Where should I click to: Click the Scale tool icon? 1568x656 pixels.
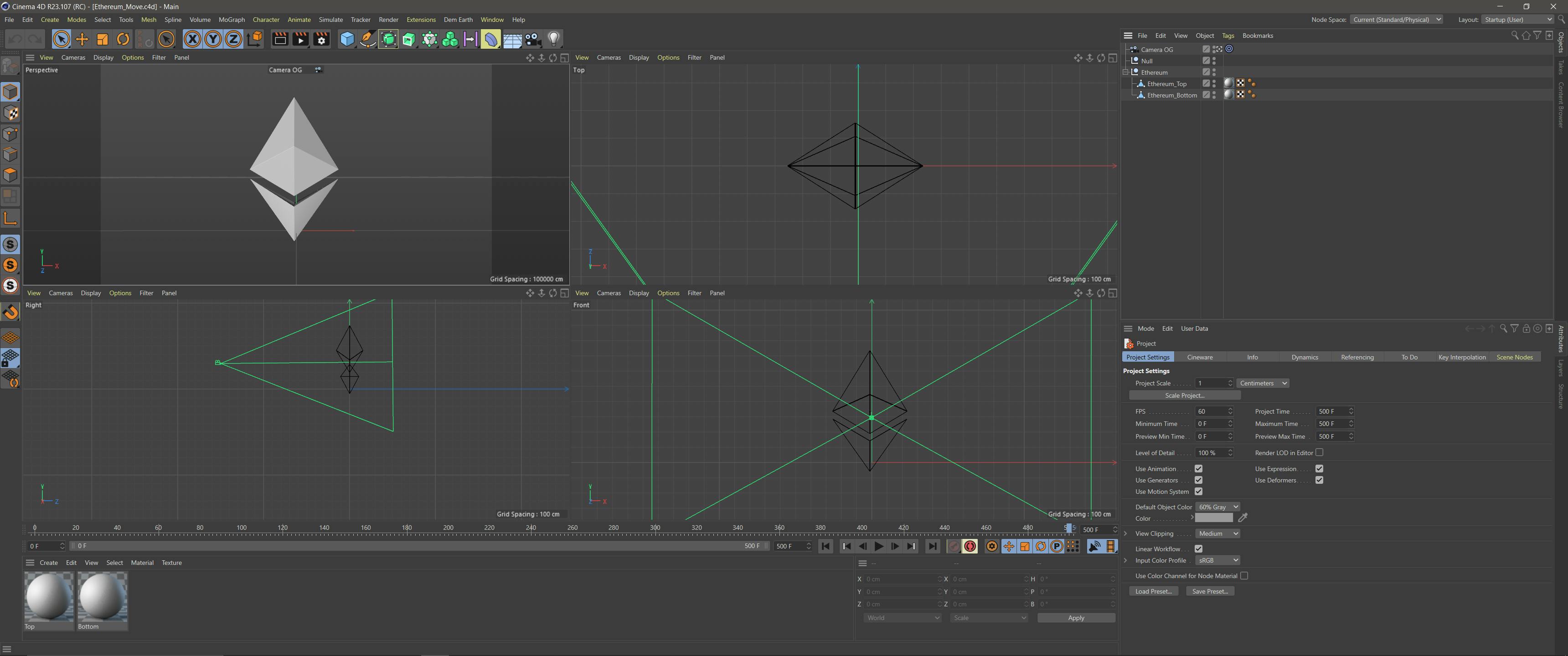102,40
